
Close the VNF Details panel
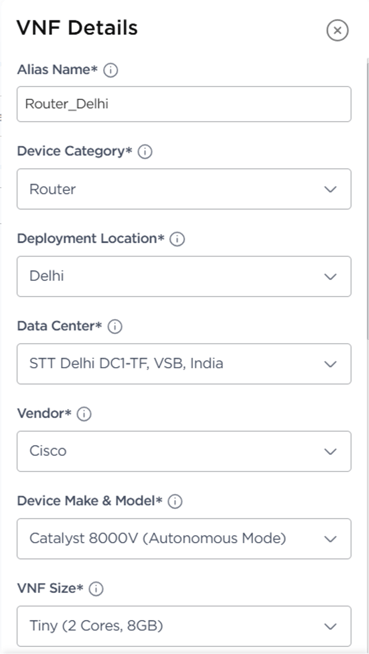coord(338,30)
